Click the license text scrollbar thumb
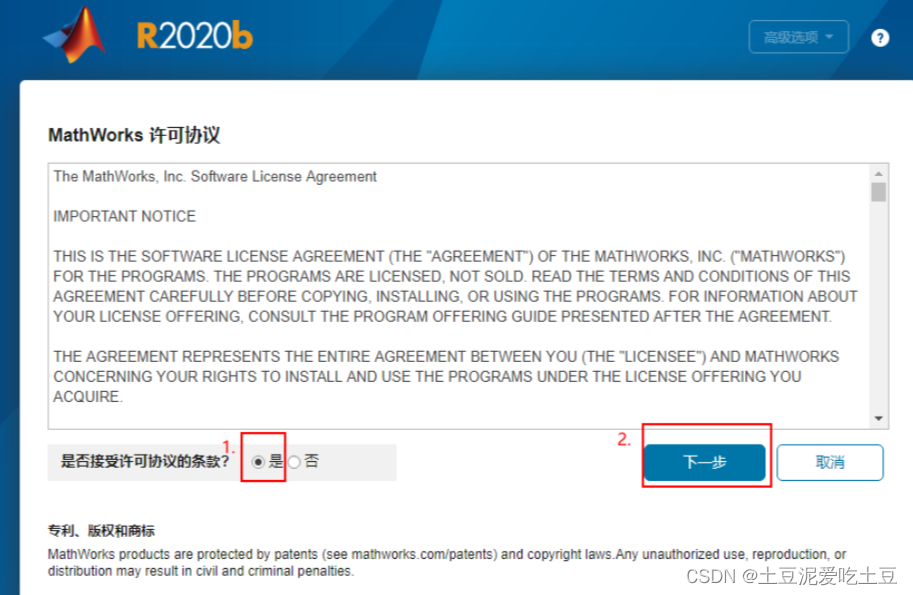Screen dimensions: 913x595 click(x=879, y=192)
